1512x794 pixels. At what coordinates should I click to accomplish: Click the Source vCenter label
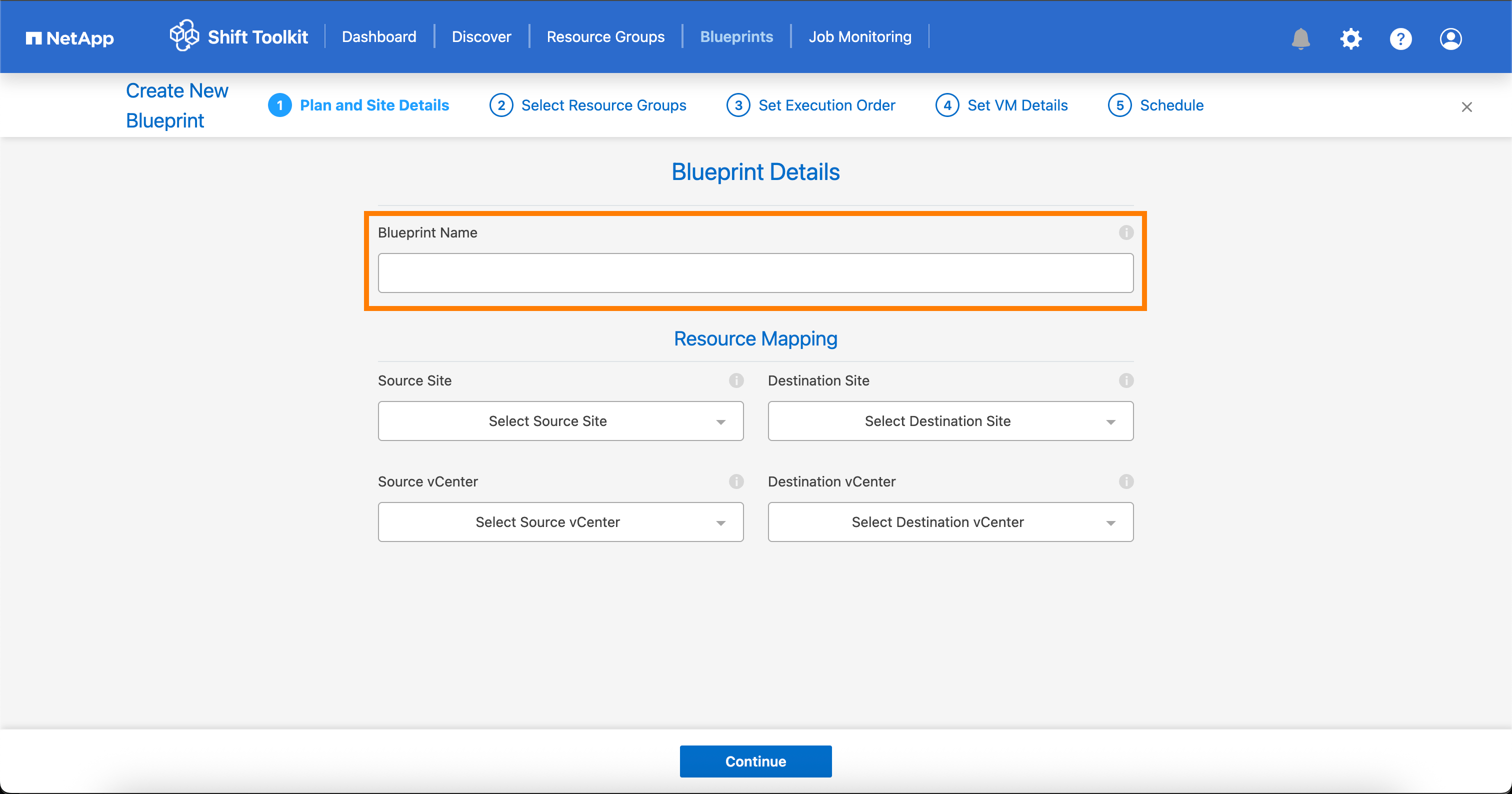click(x=427, y=481)
